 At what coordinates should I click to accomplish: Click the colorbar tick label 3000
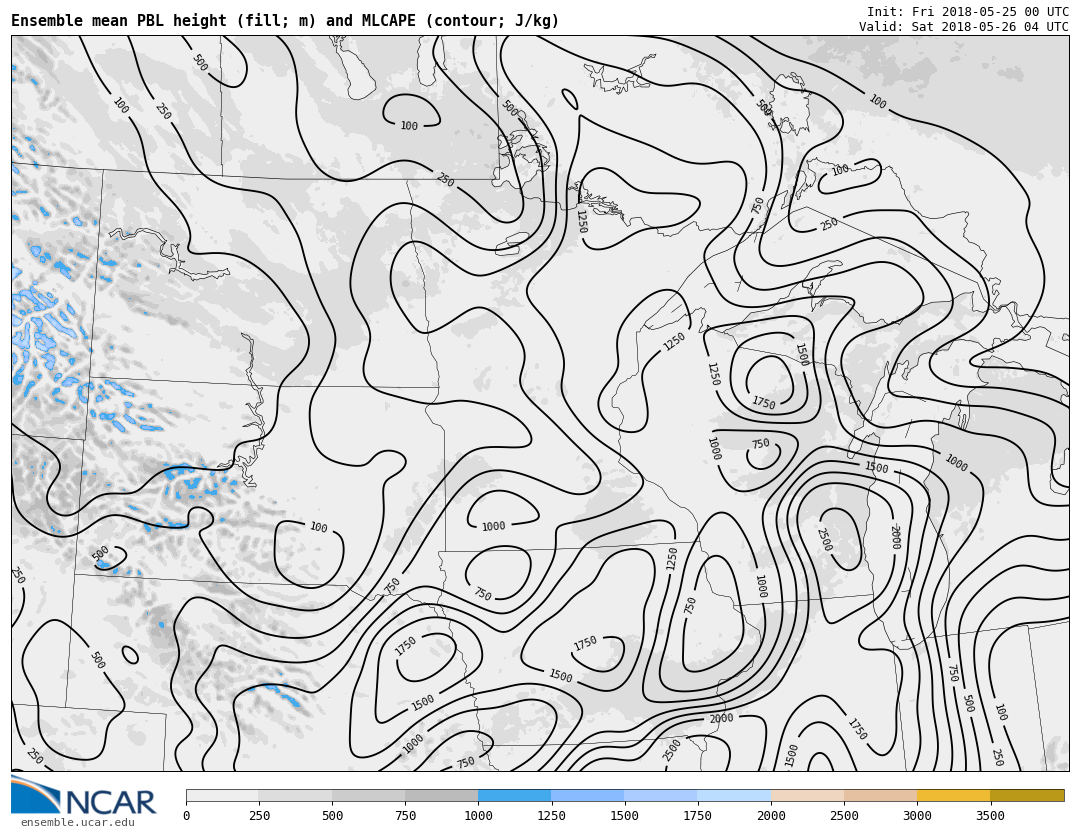917,816
